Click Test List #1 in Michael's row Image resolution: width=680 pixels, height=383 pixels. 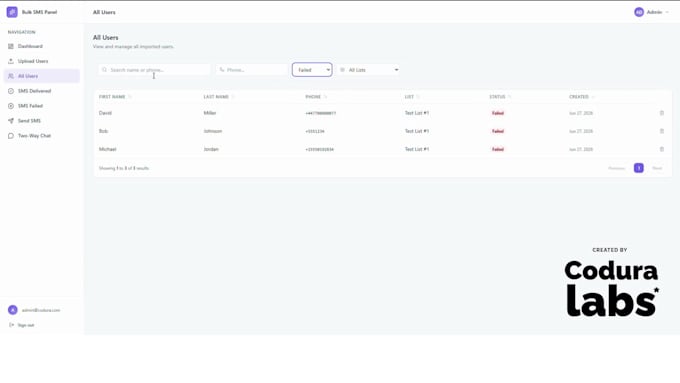pyautogui.click(x=417, y=149)
